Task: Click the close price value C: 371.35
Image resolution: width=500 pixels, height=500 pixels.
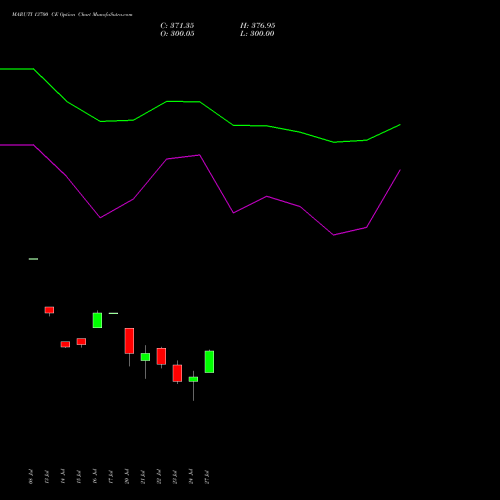Action: (177, 26)
